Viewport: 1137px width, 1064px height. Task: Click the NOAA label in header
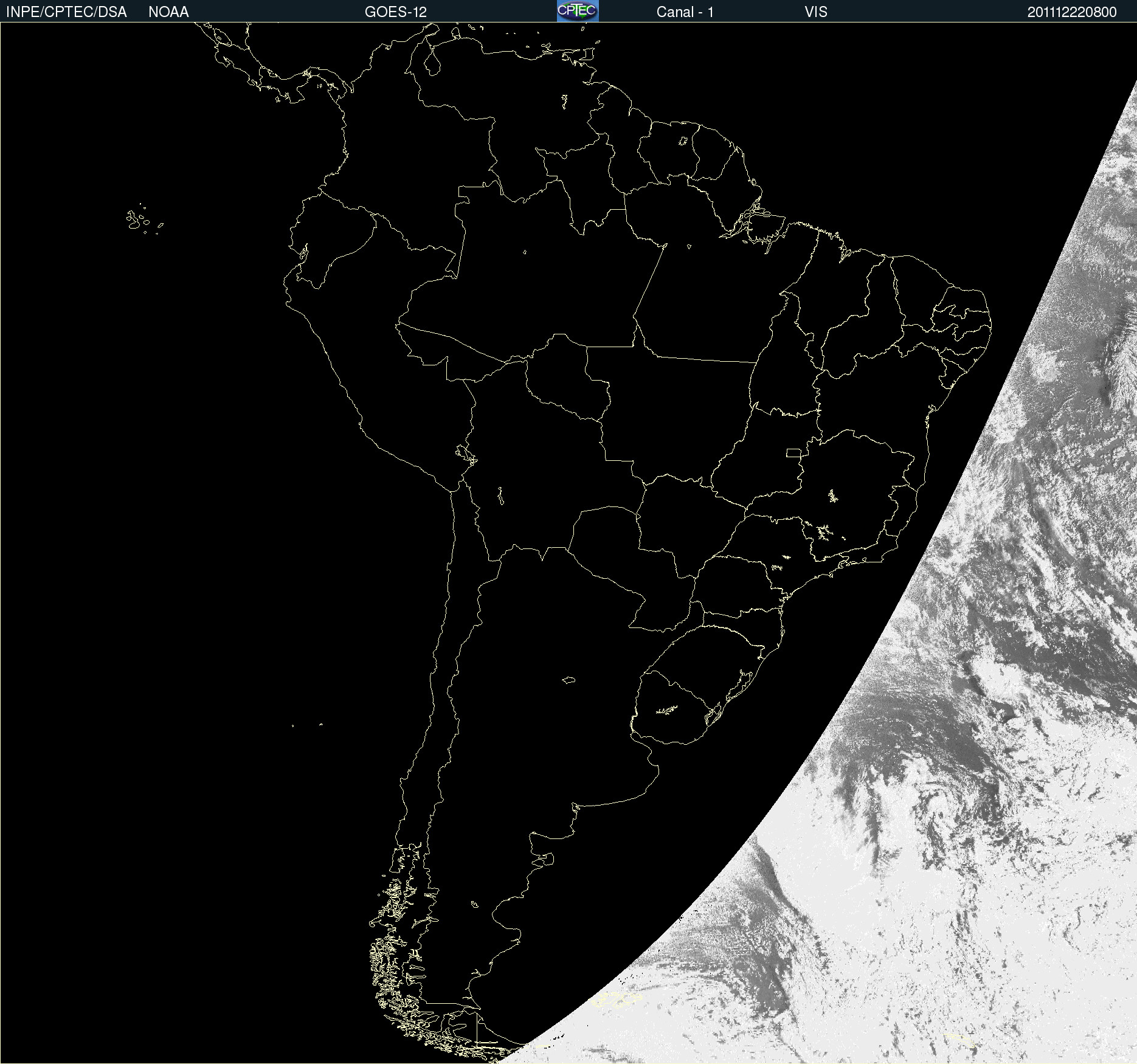click(x=168, y=12)
